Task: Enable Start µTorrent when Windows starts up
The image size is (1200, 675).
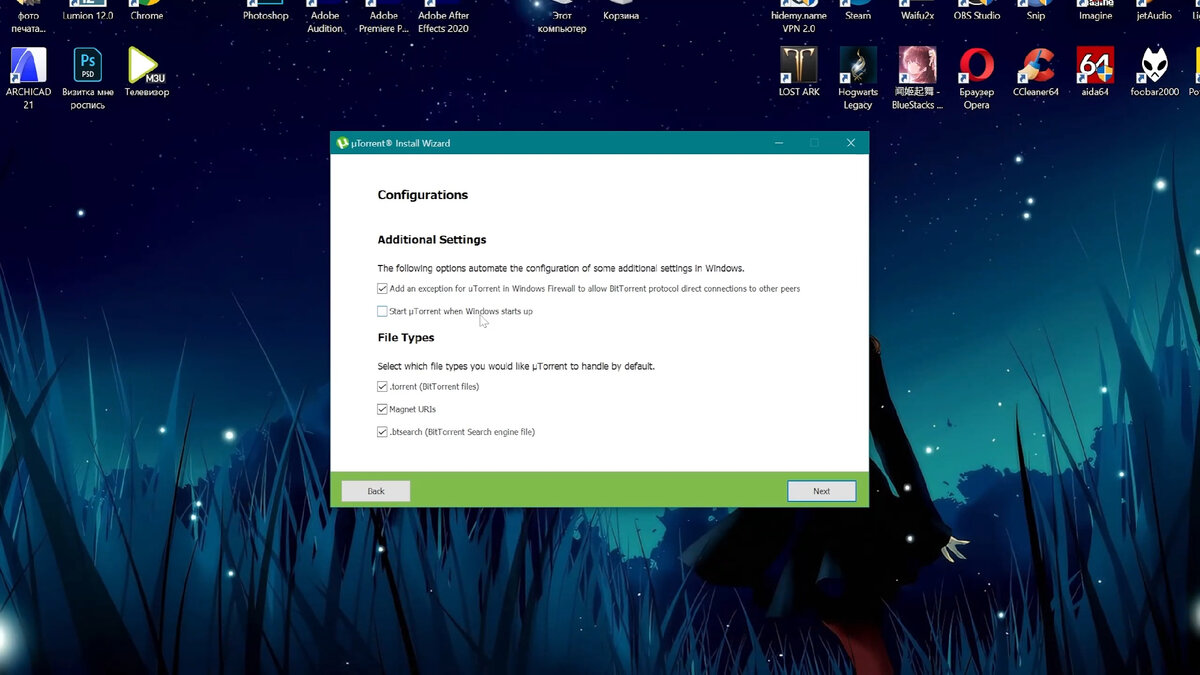Action: 383,311
